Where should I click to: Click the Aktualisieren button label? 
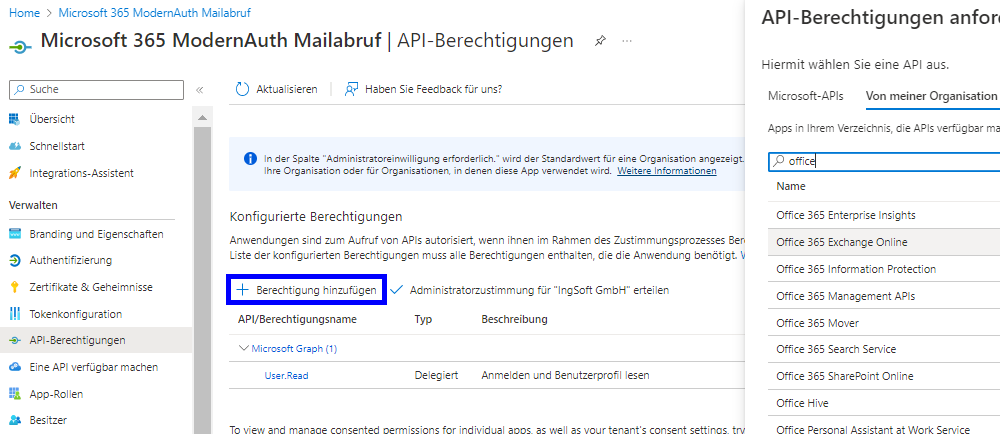coord(287,89)
